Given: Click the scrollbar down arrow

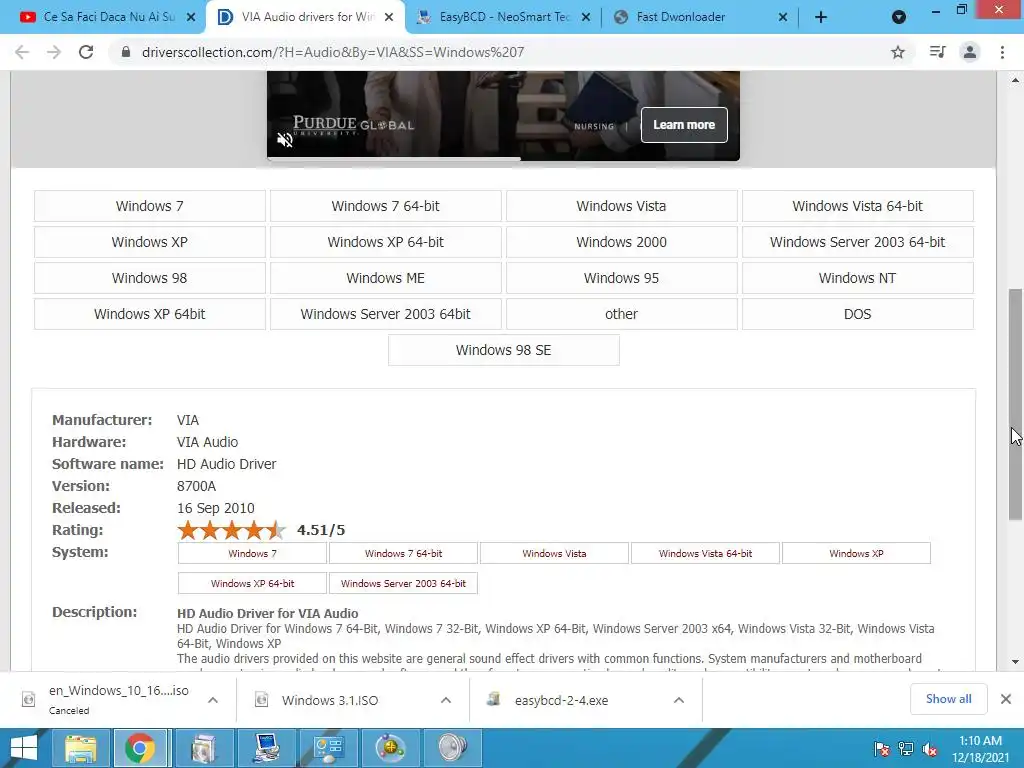Looking at the screenshot, I should [x=1016, y=662].
